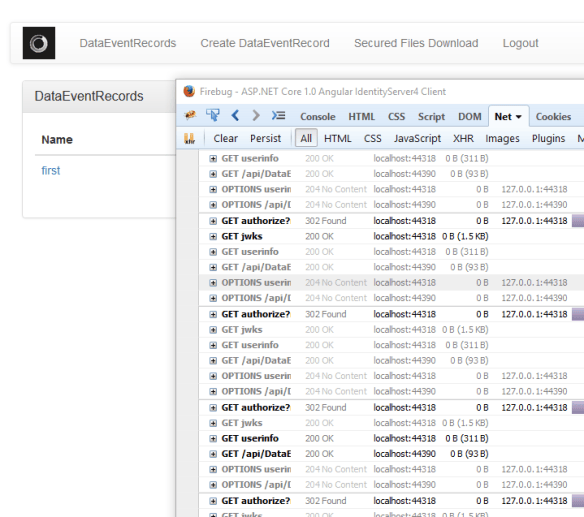Open DataEventRecords in the navigation bar
The width and height of the screenshot is (584, 517).
pyautogui.click(x=128, y=43)
